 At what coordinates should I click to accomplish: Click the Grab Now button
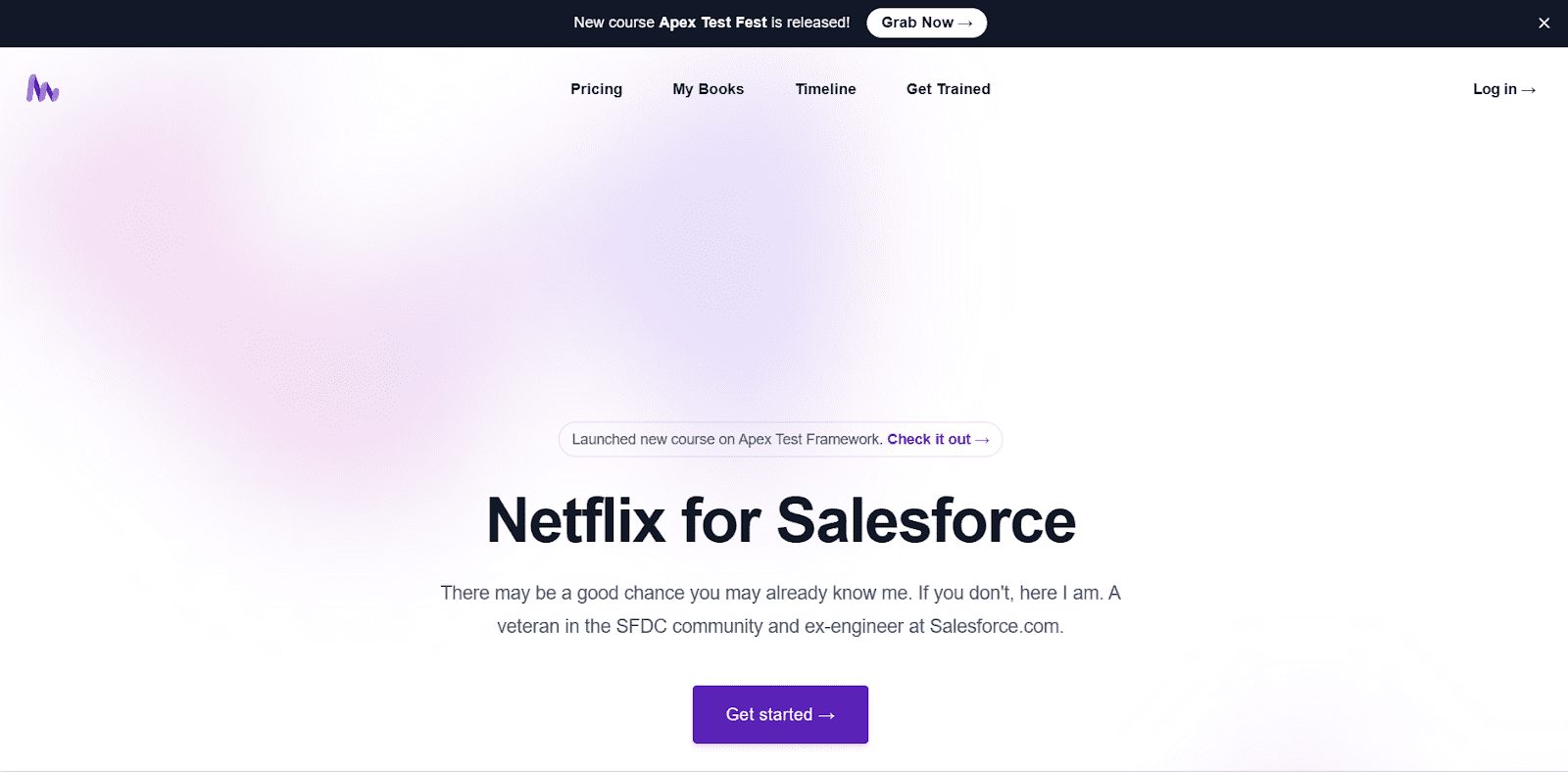click(926, 23)
